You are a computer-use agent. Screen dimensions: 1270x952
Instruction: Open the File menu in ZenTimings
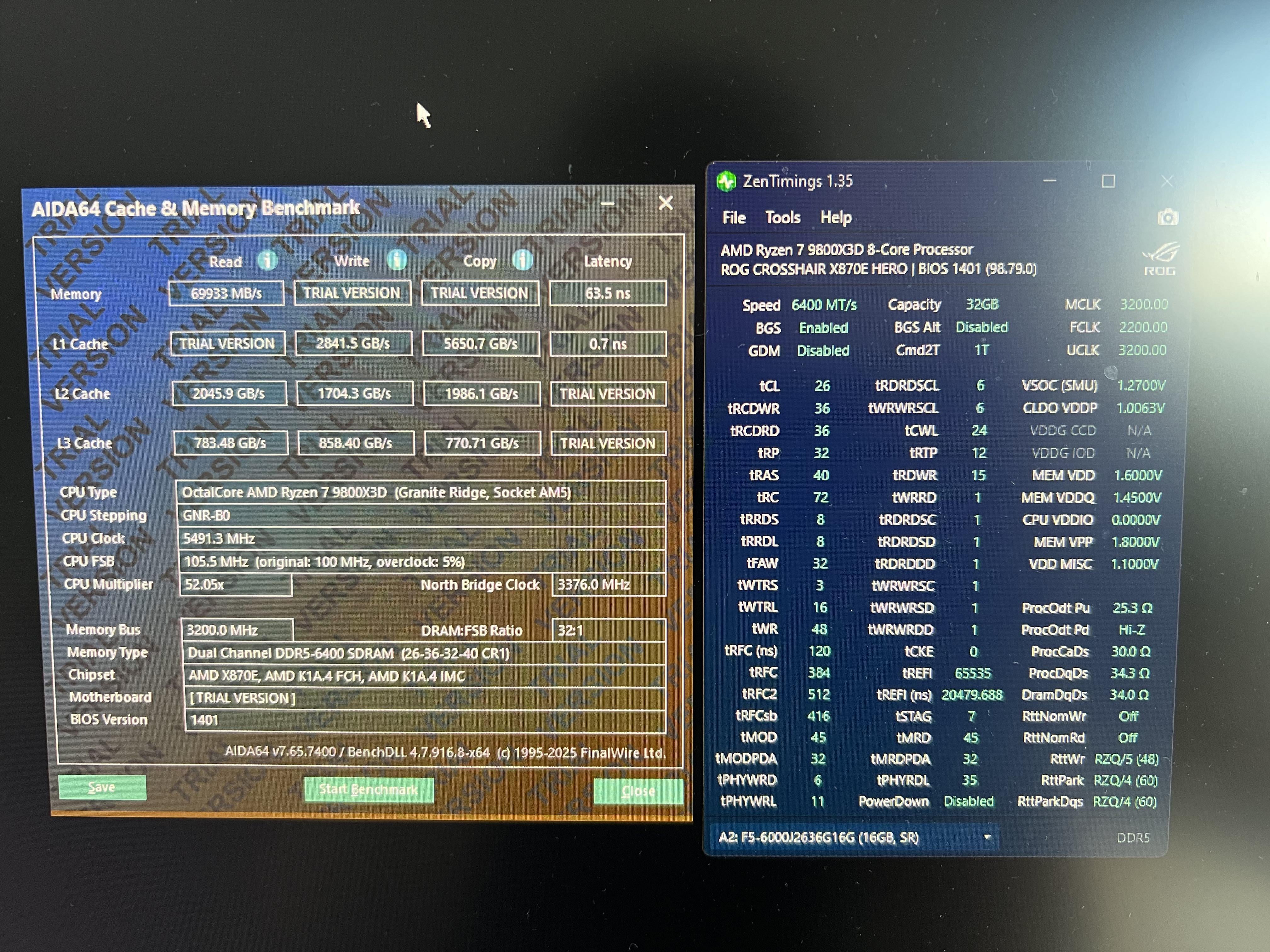click(734, 218)
